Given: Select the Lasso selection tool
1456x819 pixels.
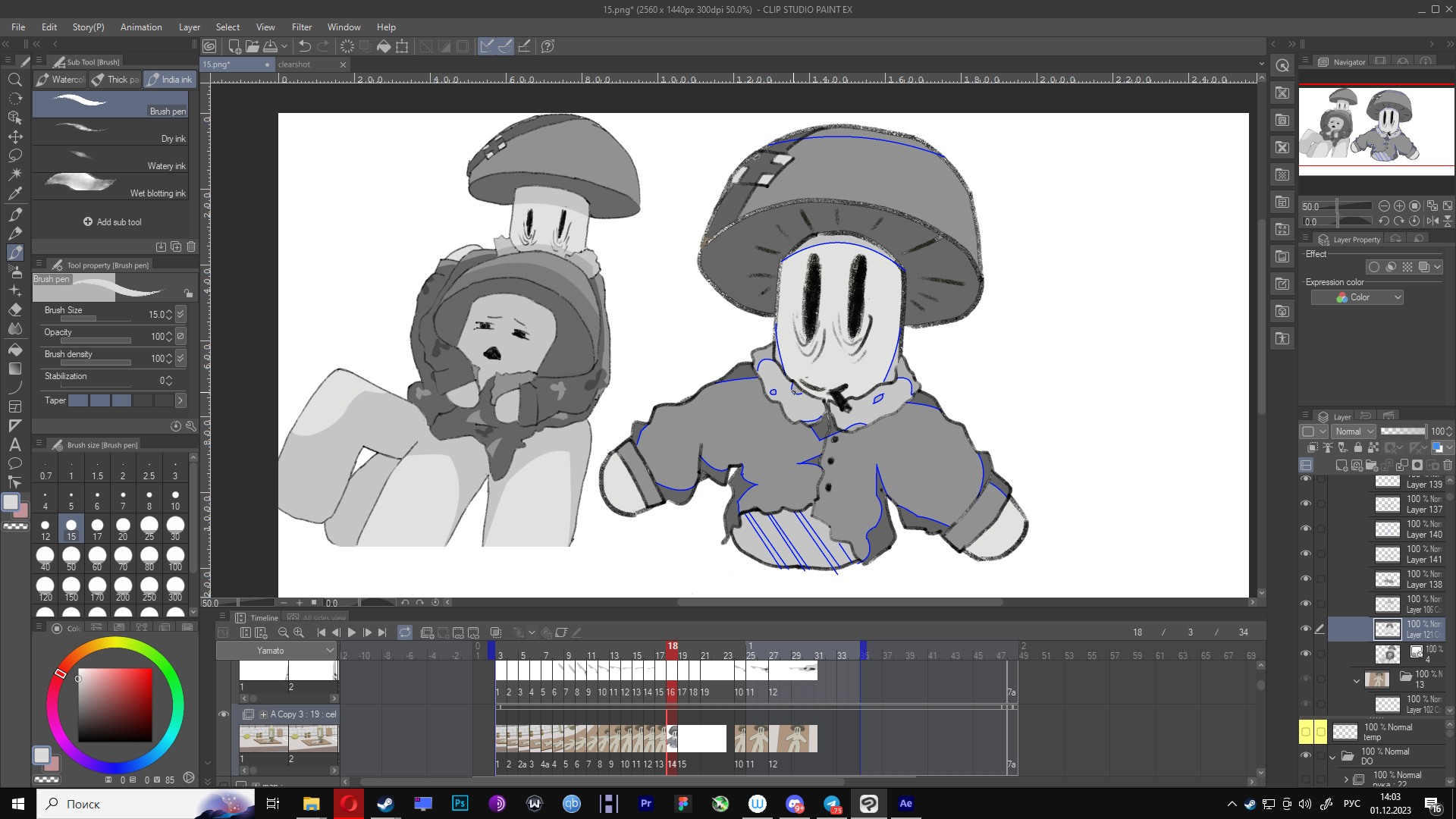Looking at the screenshot, I should (15, 155).
